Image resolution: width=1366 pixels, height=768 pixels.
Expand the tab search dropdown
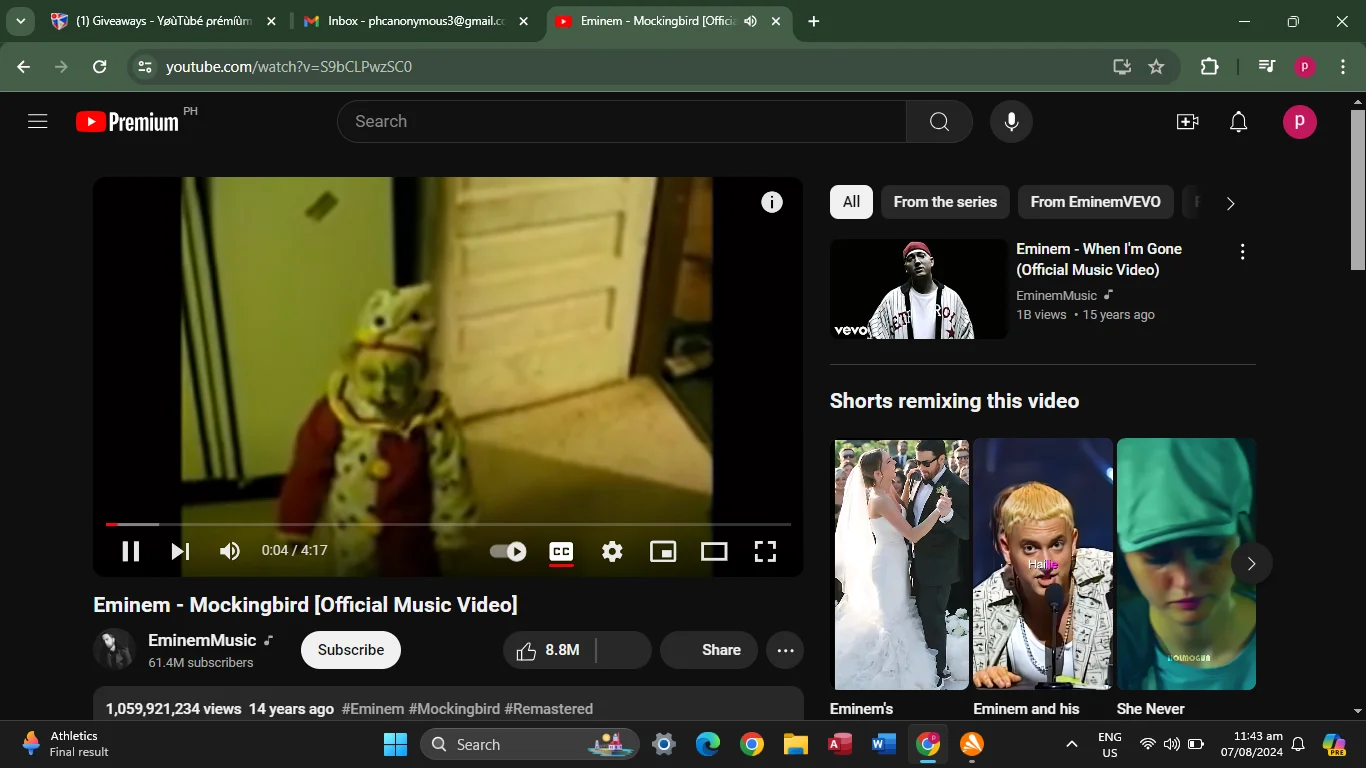pos(20,21)
